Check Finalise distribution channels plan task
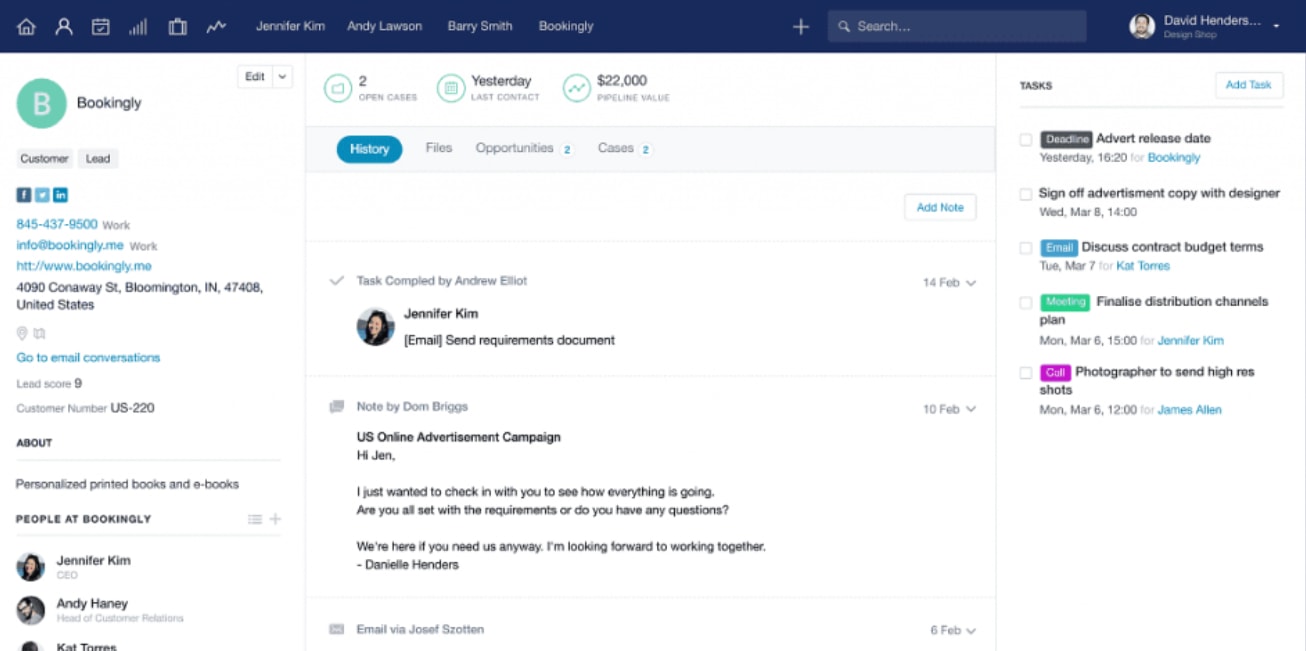The height and width of the screenshot is (651, 1306). tap(1025, 302)
